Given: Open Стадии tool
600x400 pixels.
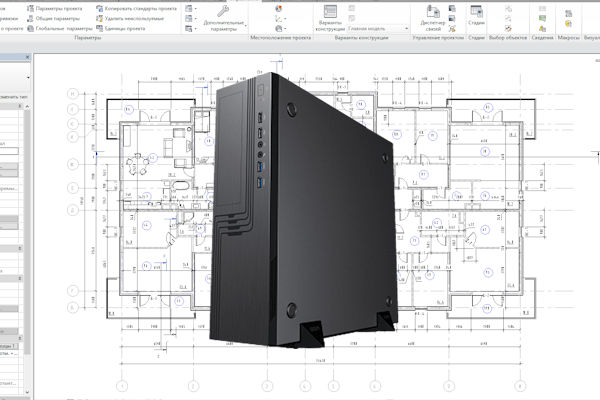Looking at the screenshot, I should click(x=476, y=15).
